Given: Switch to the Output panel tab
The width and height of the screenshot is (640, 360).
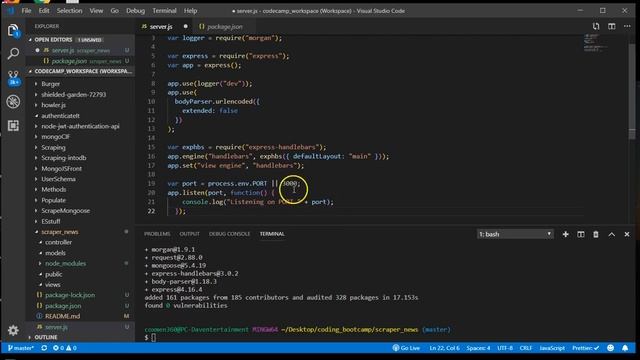Looking at the screenshot, I should (x=189, y=234).
